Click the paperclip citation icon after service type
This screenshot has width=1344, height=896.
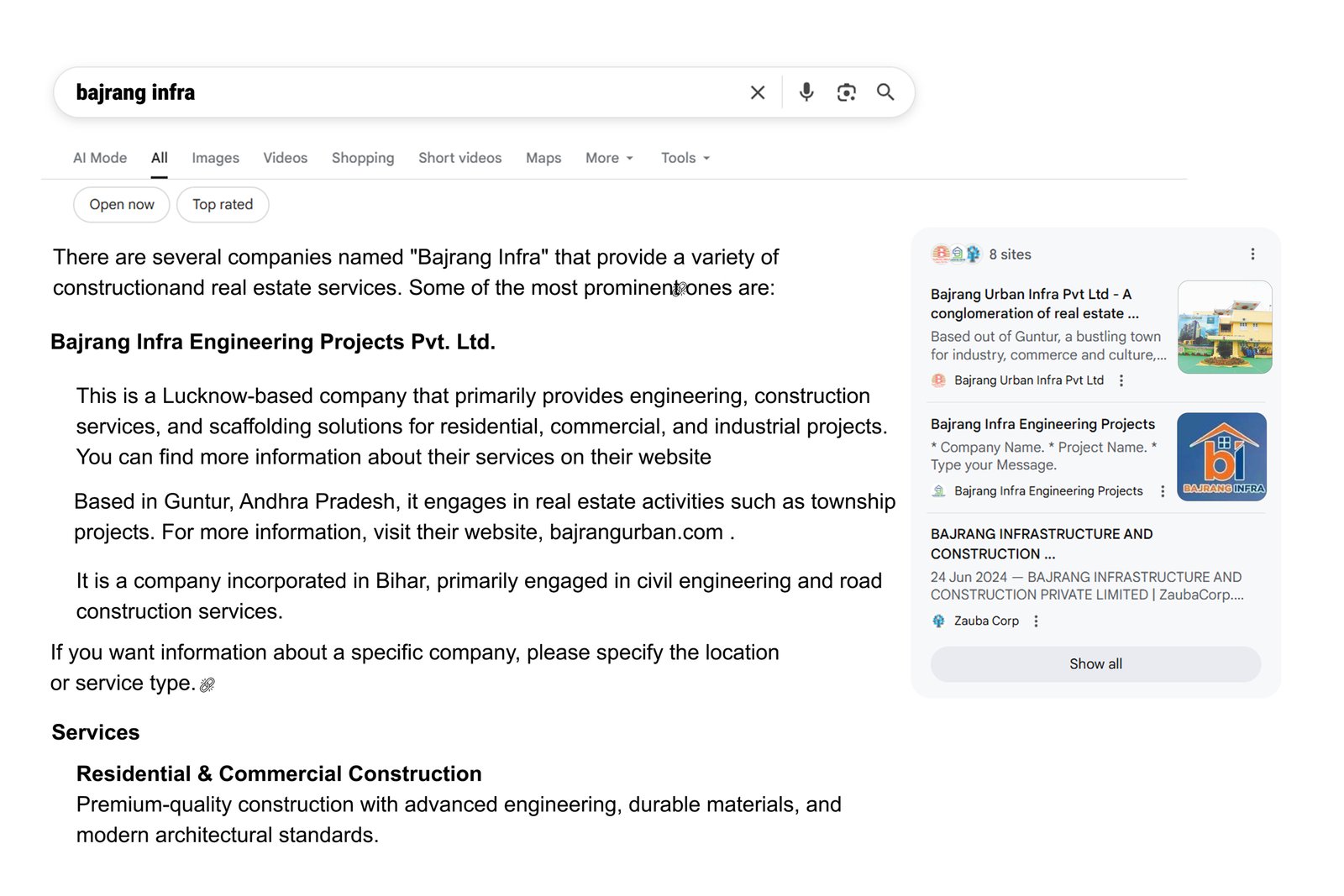click(x=207, y=684)
